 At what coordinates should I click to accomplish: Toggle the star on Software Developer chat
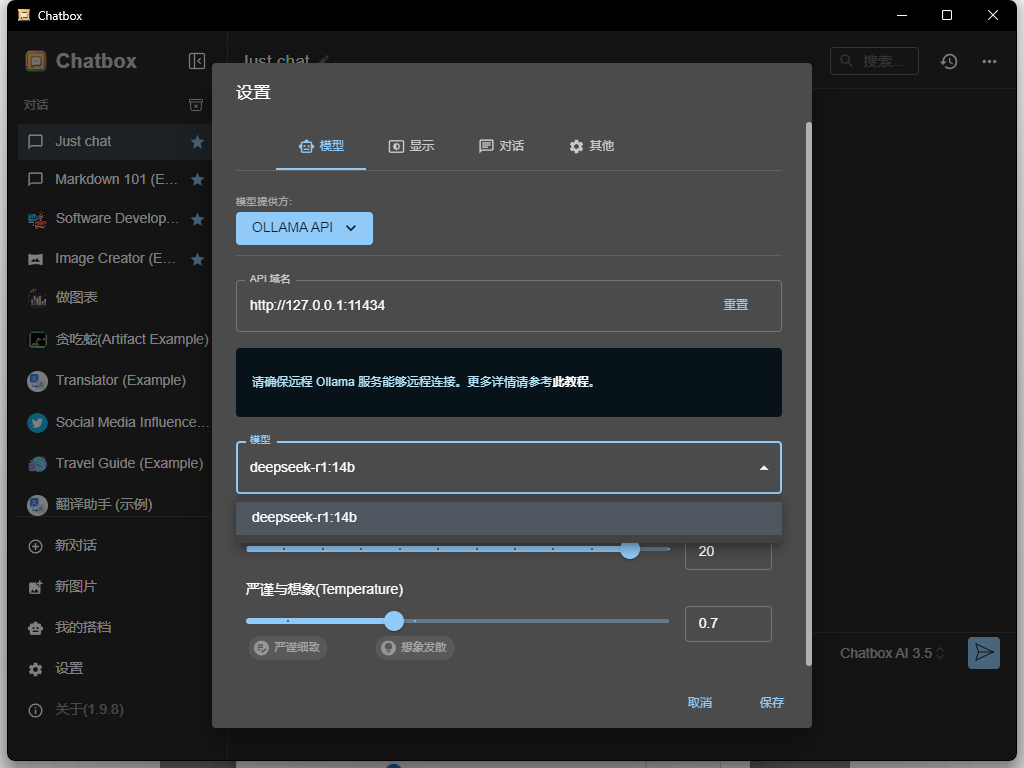tap(197, 219)
